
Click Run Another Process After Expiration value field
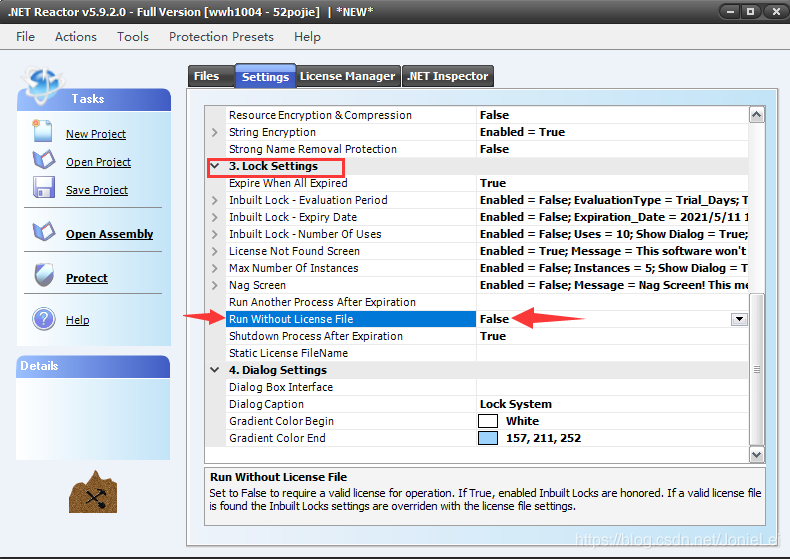point(612,302)
